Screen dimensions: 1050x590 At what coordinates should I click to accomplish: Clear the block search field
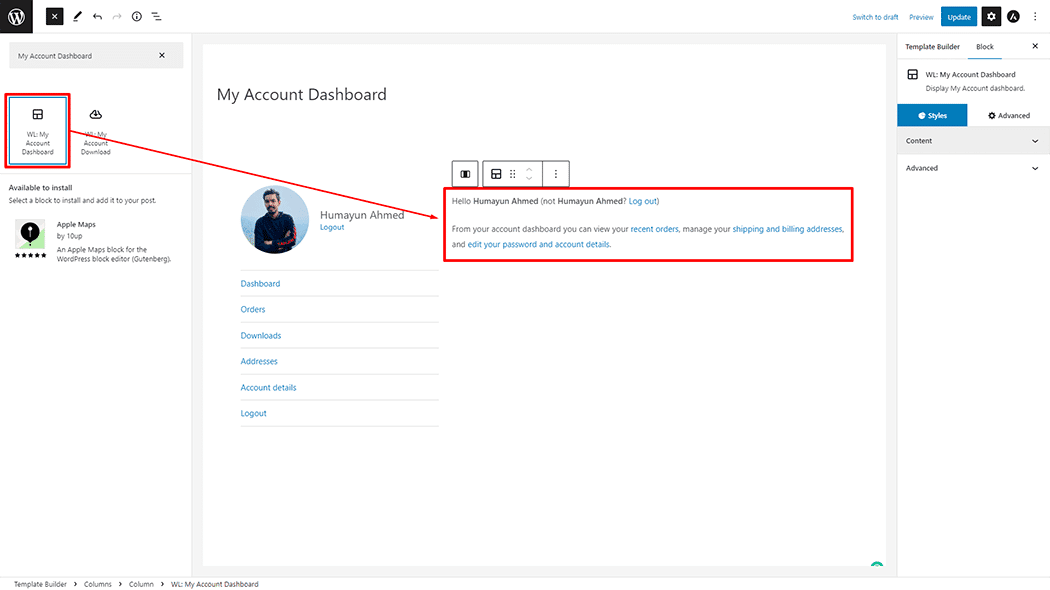coord(162,56)
